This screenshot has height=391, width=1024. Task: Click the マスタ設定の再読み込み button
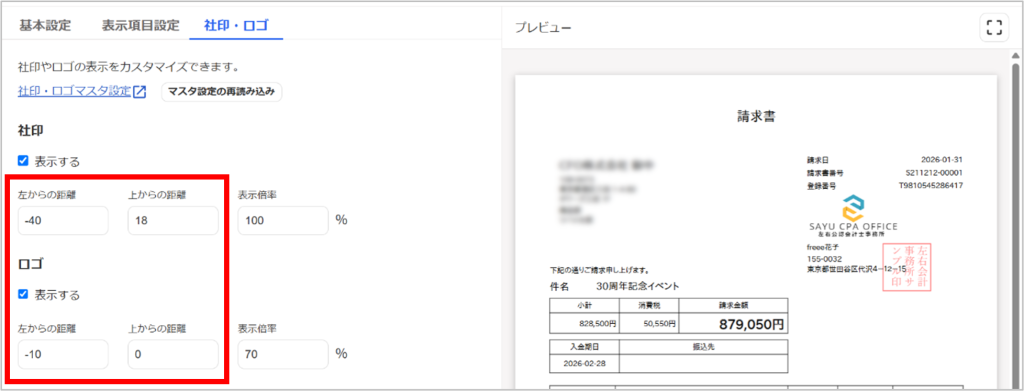click(x=221, y=91)
